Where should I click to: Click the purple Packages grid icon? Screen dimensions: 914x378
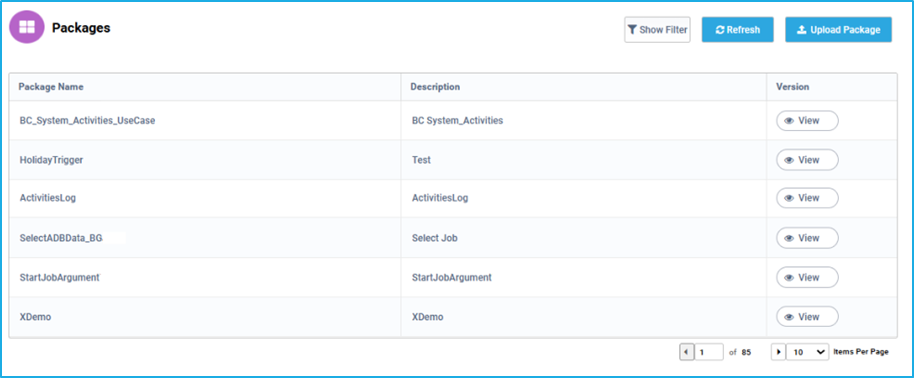click(27, 27)
